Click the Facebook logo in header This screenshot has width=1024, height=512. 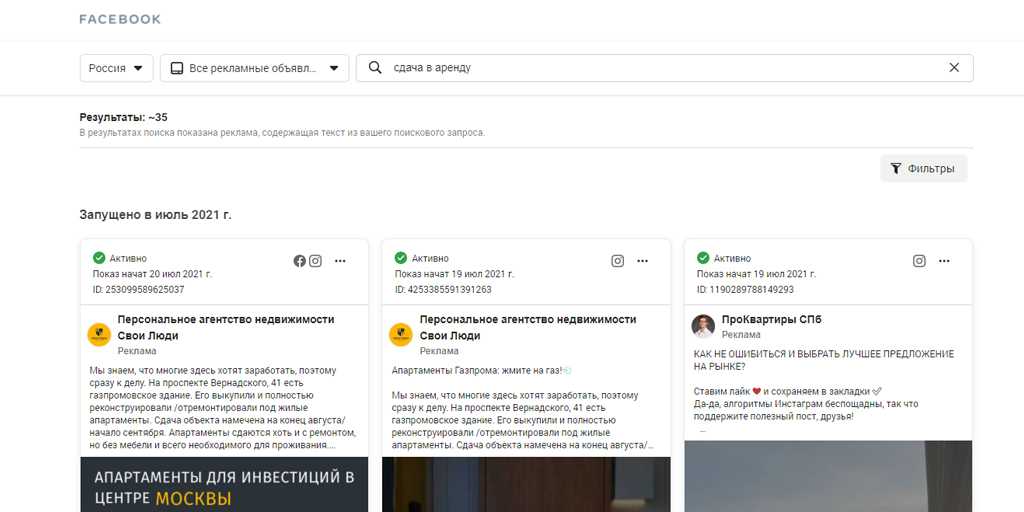click(120, 19)
